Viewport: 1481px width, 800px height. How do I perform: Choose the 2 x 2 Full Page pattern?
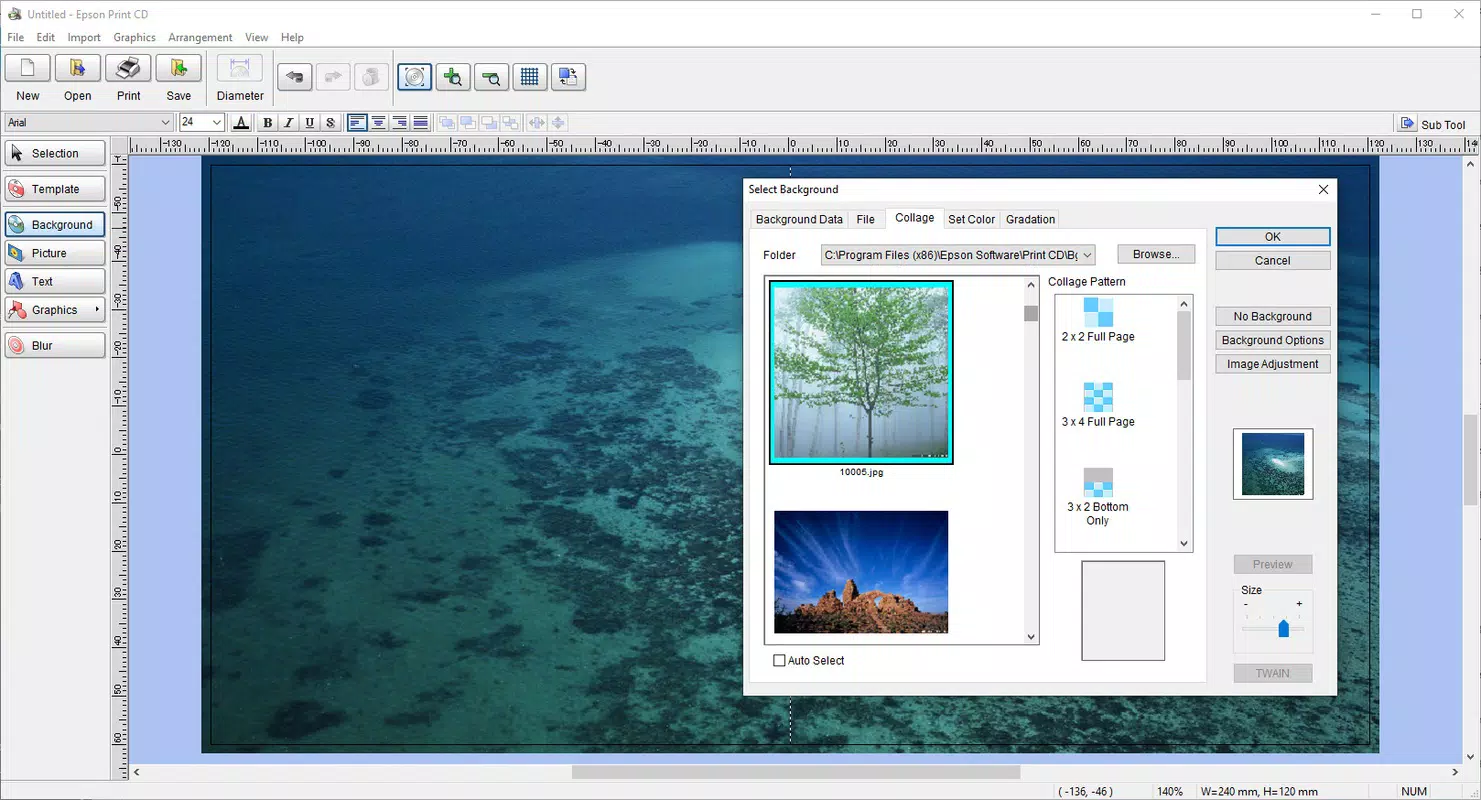(x=1098, y=320)
